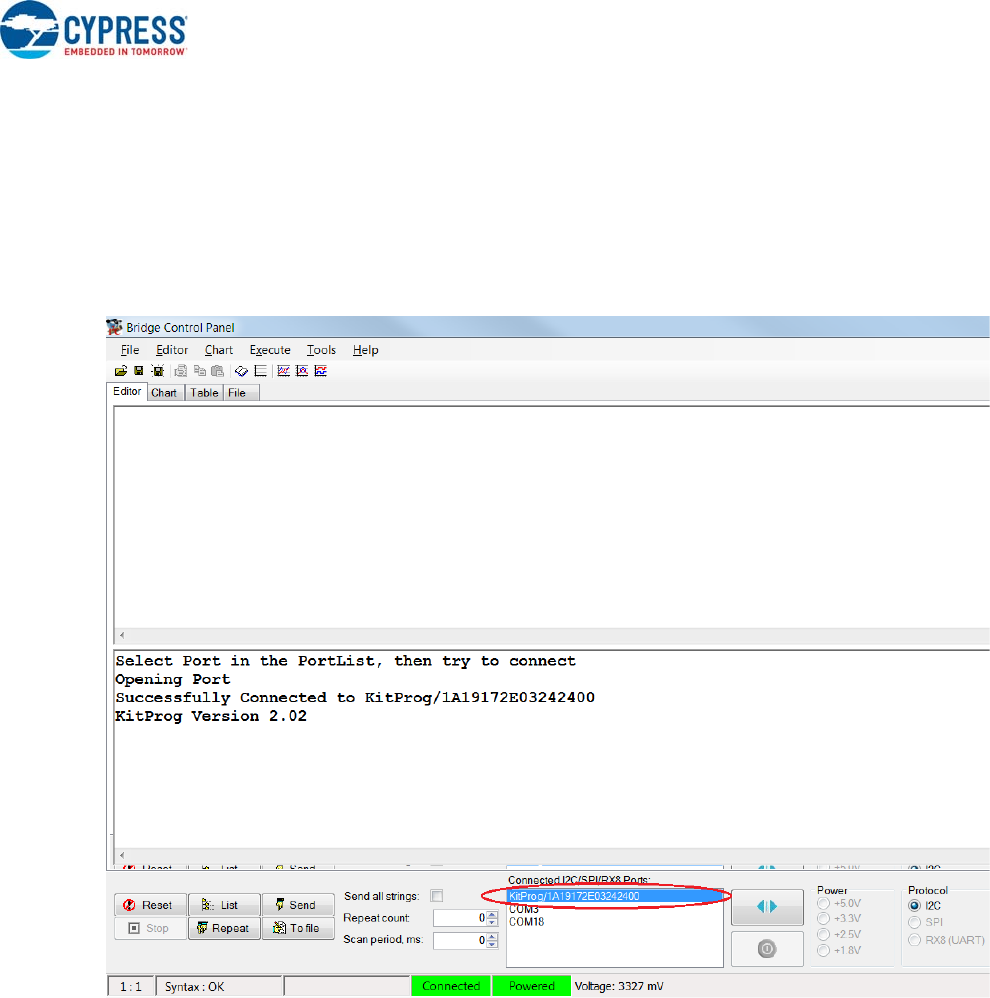Select COM18 in the port list
Image resolution: width=990 pixels, height=998 pixels.
click(526, 922)
